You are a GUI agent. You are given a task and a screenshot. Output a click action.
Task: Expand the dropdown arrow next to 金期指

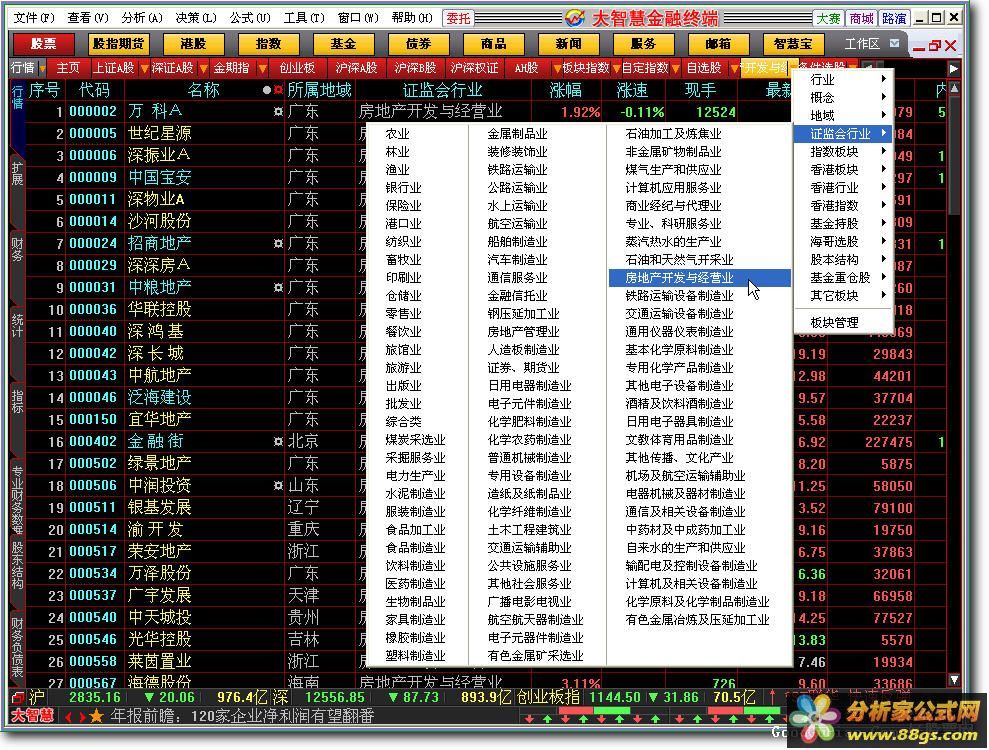click(262, 68)
